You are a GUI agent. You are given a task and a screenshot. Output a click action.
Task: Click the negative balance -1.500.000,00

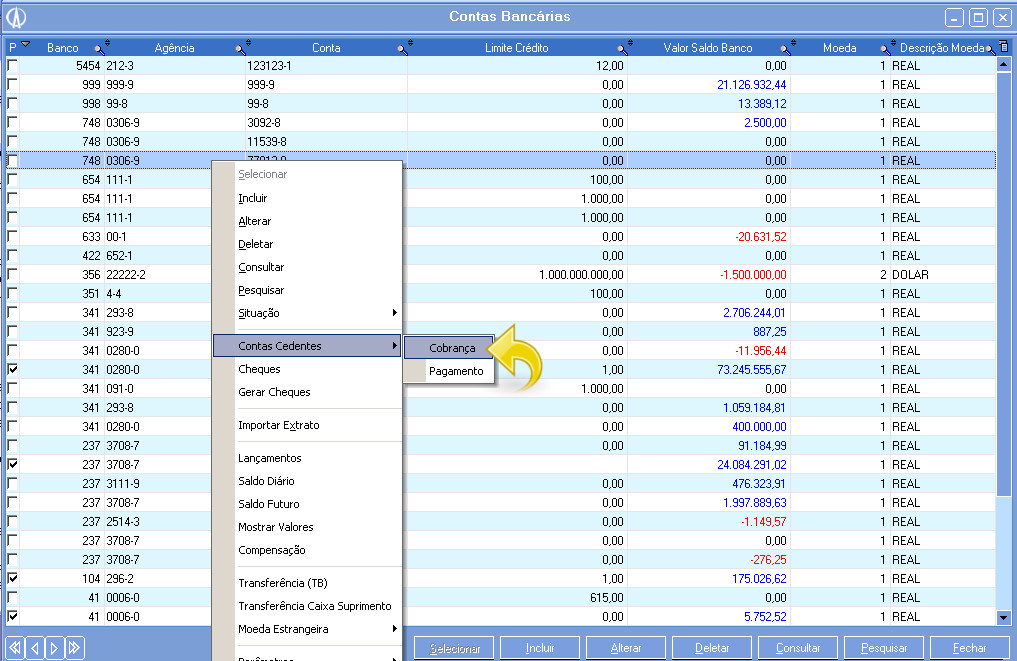tap(753, 274)
